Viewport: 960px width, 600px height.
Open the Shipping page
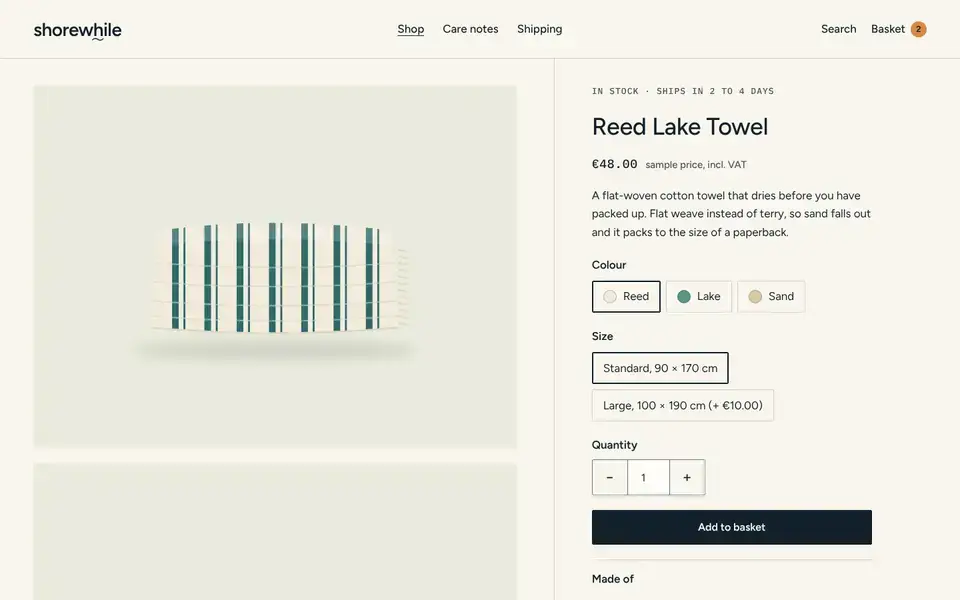539,29
